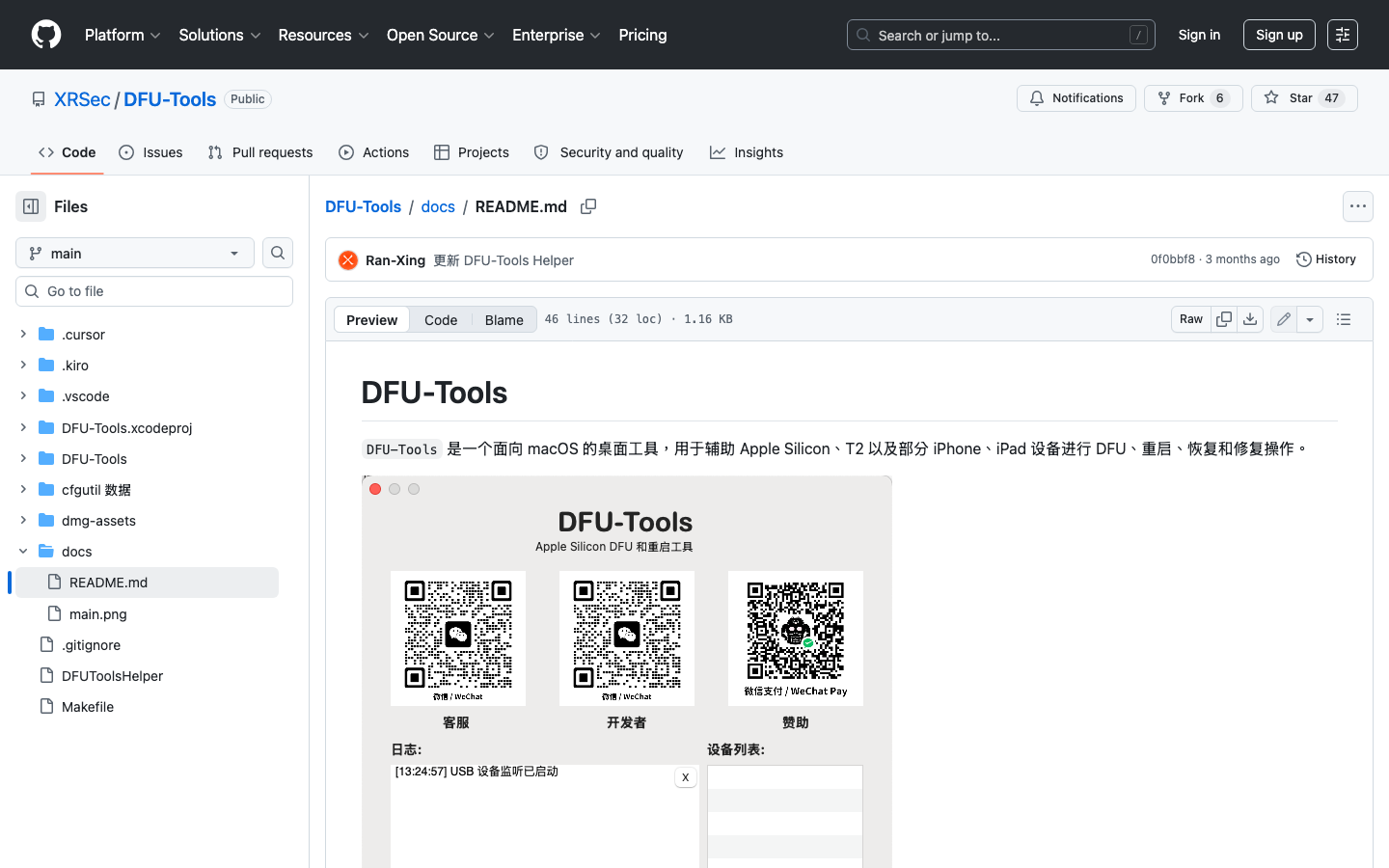Open the outline list icon
The width and height of the screenshot is (1389, 868).
(1344, 319)
